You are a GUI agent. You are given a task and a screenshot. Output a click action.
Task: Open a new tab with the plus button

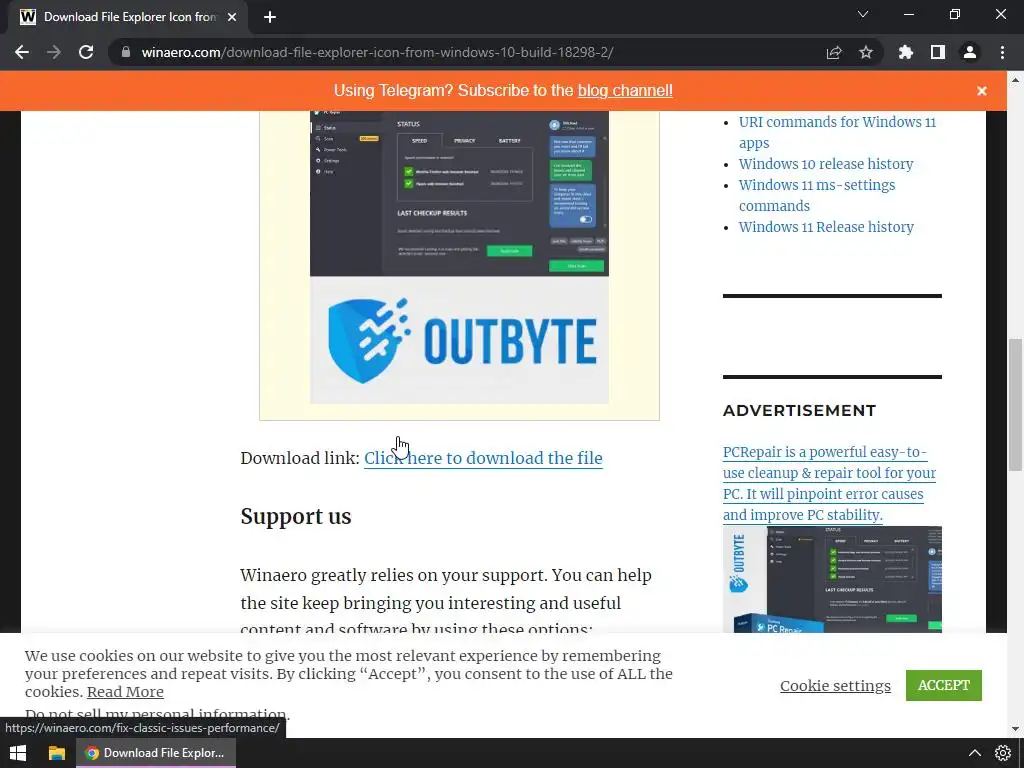[x=270, y=17]
